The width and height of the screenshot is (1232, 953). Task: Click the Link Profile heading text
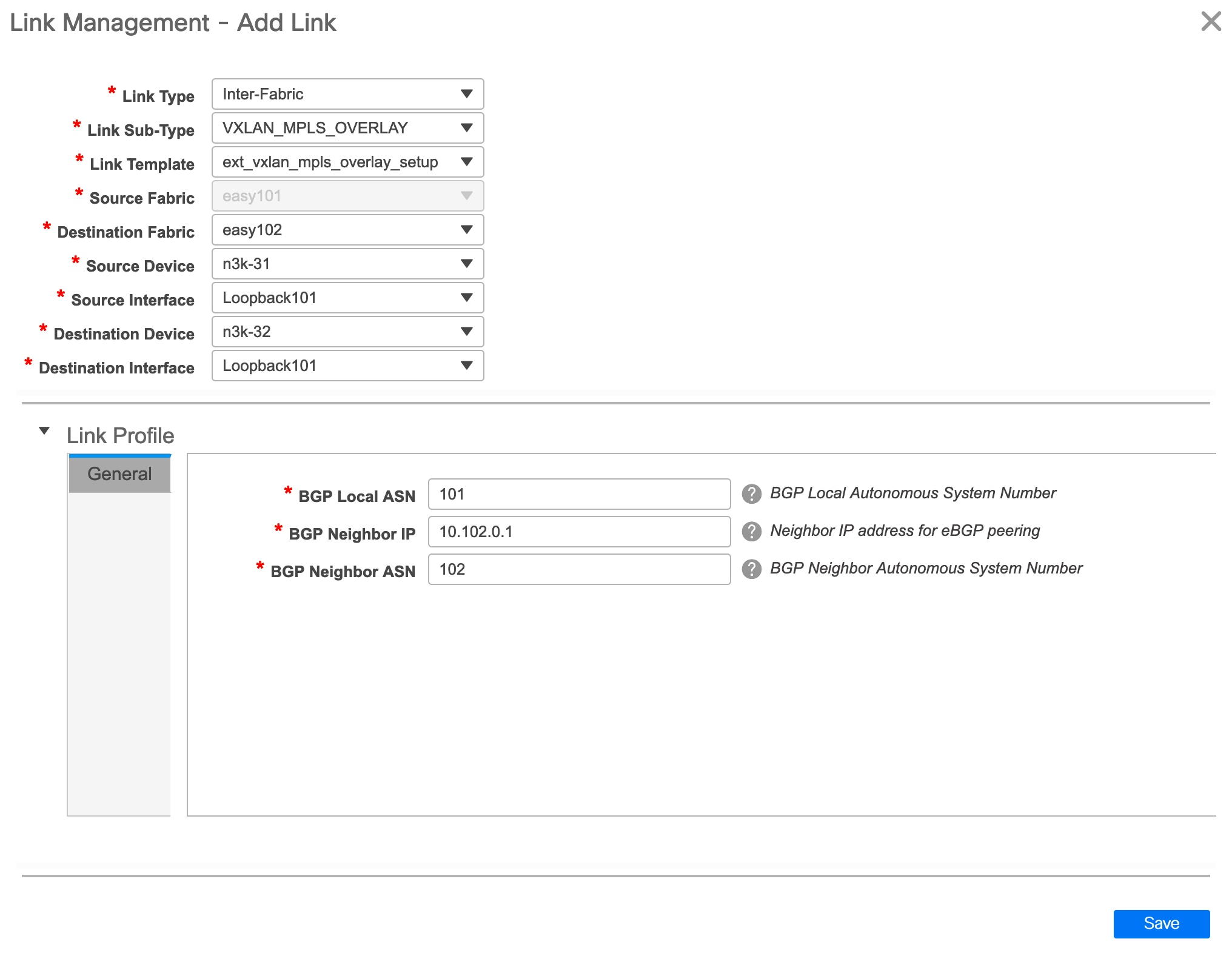[119, 435]
